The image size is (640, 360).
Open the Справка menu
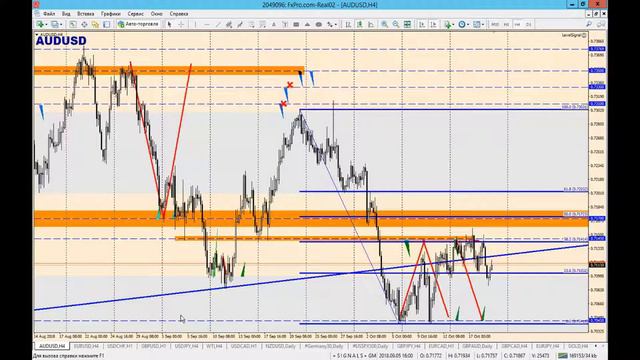tap(179, 14)
